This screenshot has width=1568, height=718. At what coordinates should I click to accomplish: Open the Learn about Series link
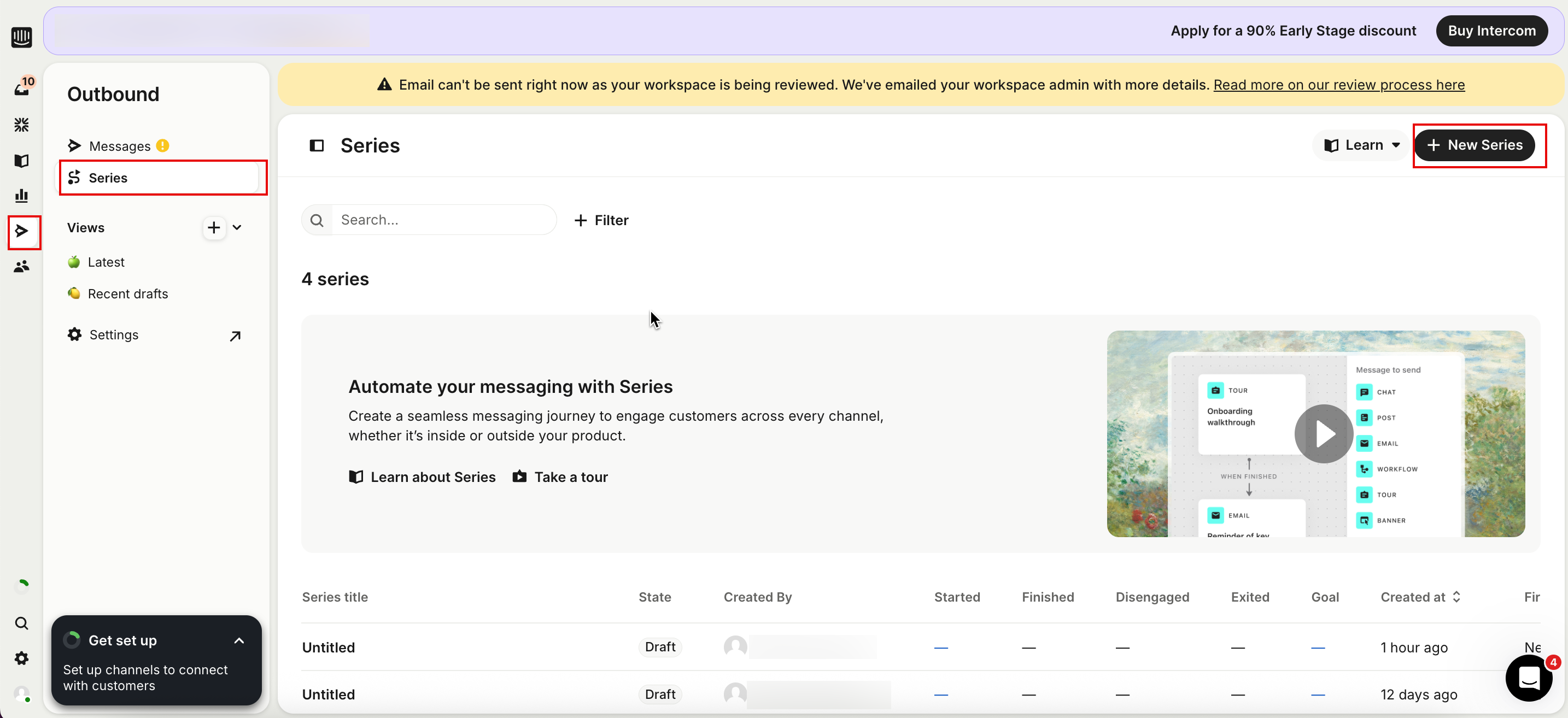[x=423, y=477]
